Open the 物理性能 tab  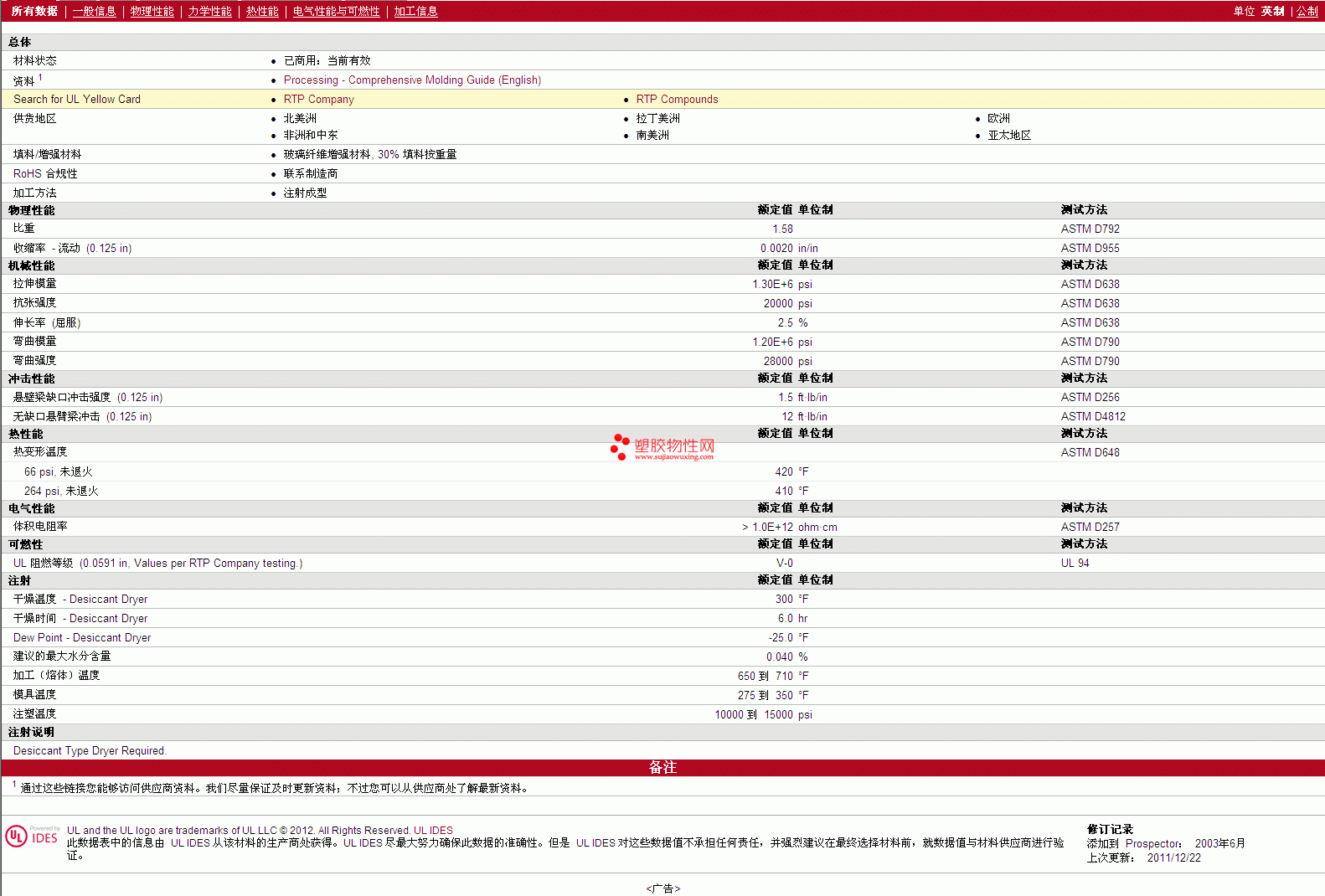tap(152, 11)
